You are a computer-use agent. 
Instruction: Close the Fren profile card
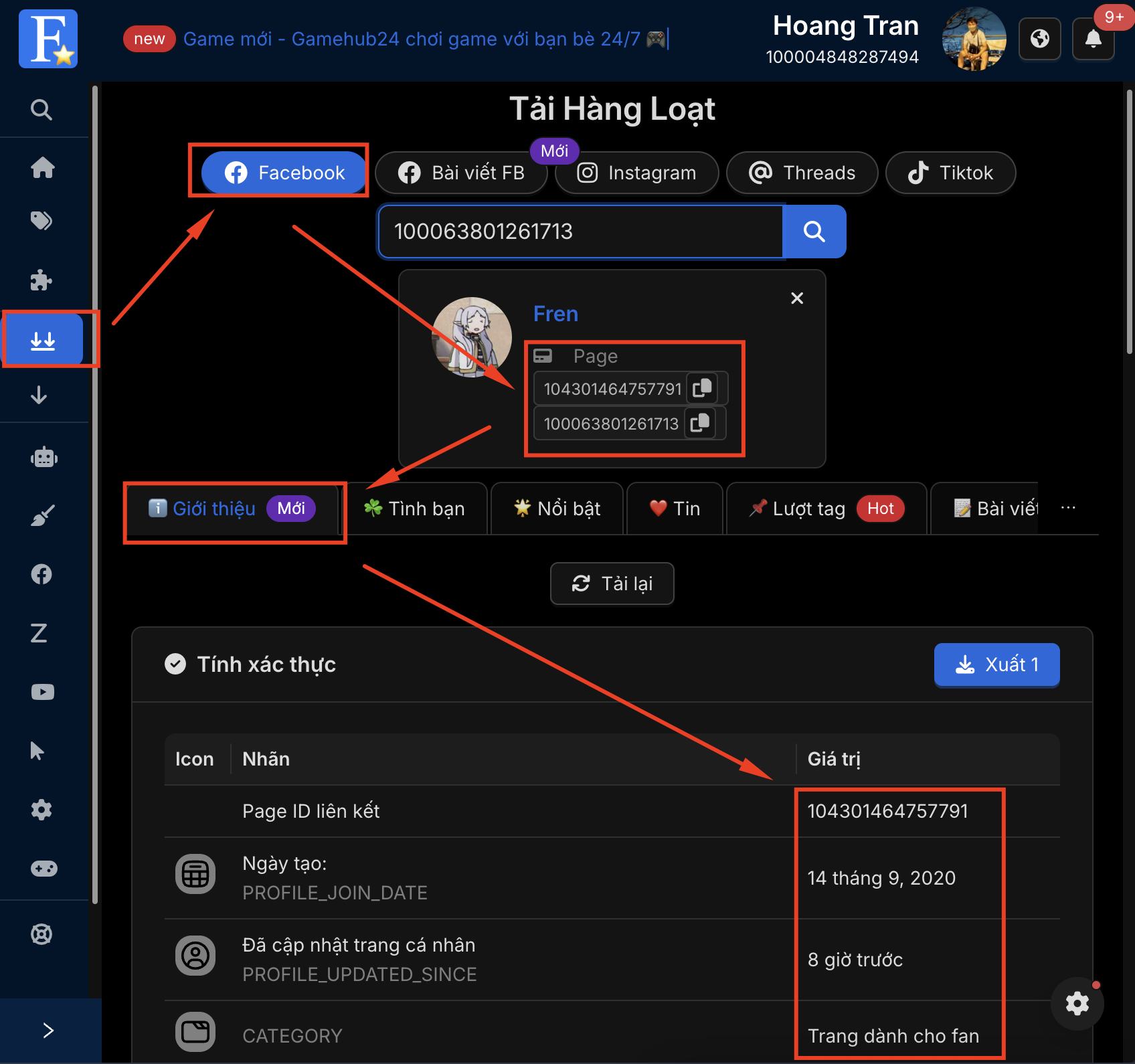click(x=797, y=298)
